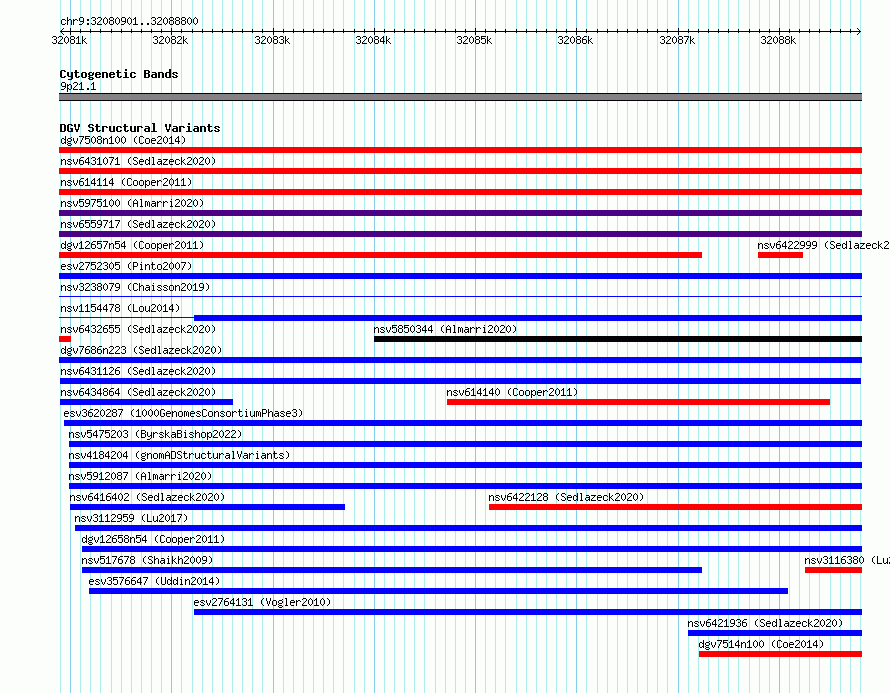The image size is (890, 693).
Task: Click the 32084k ruler tick label
Action: tap(373, 40)
